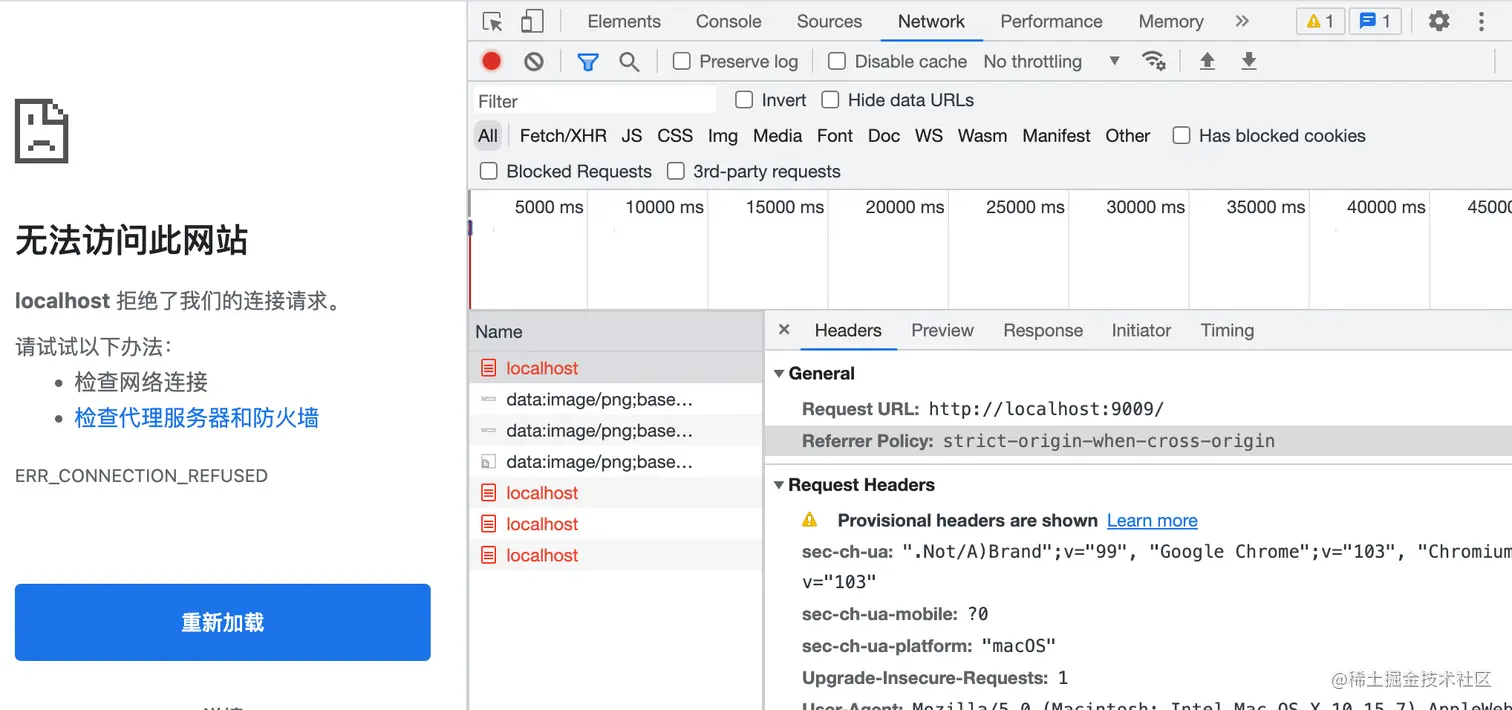
Task: Filter requests by Img
Action: coord(723,135)
